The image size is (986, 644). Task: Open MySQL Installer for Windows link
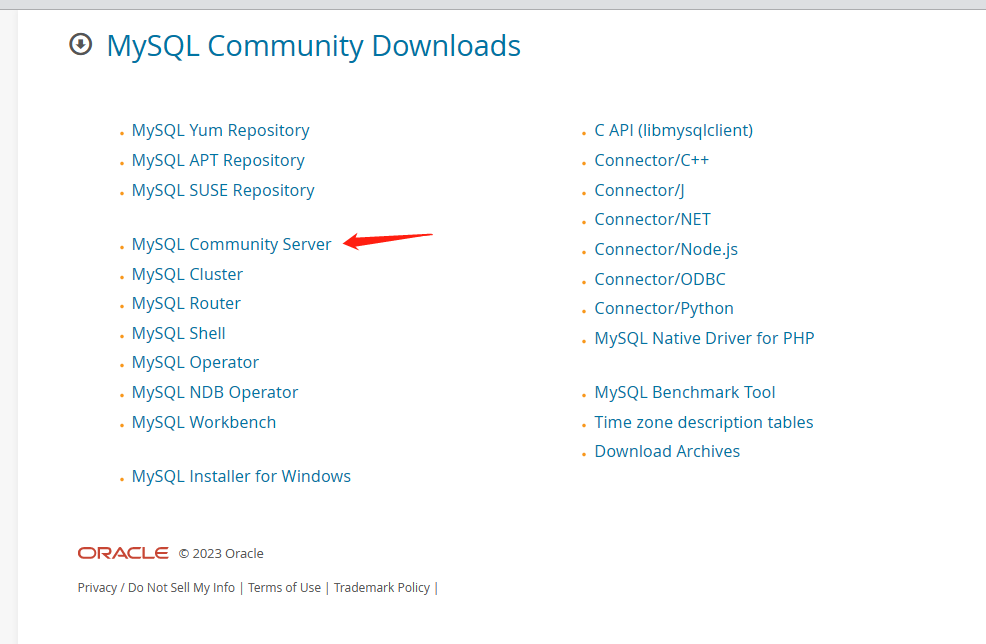click(241, 476)
